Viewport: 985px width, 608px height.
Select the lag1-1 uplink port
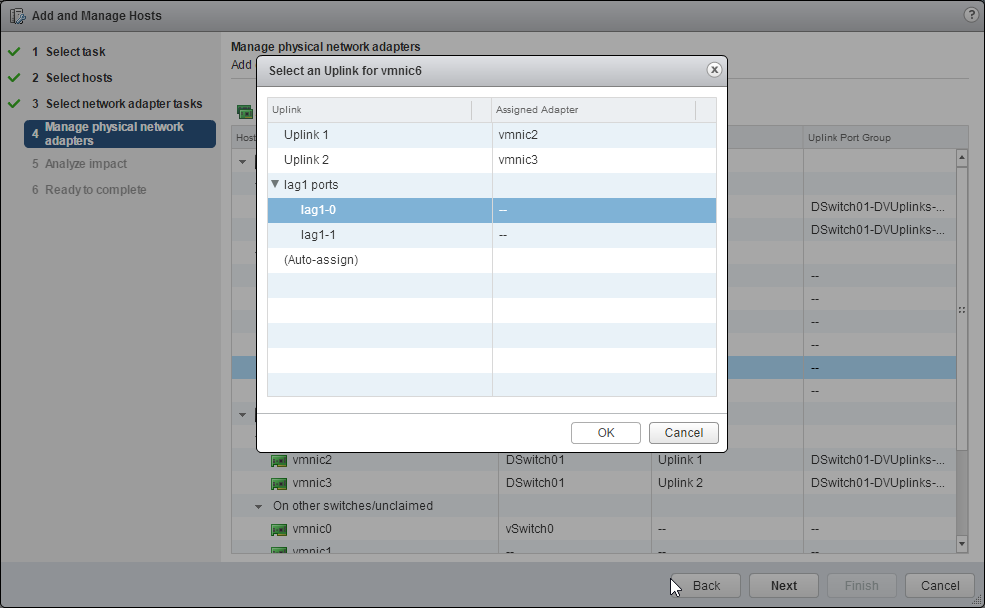point(319,235)
